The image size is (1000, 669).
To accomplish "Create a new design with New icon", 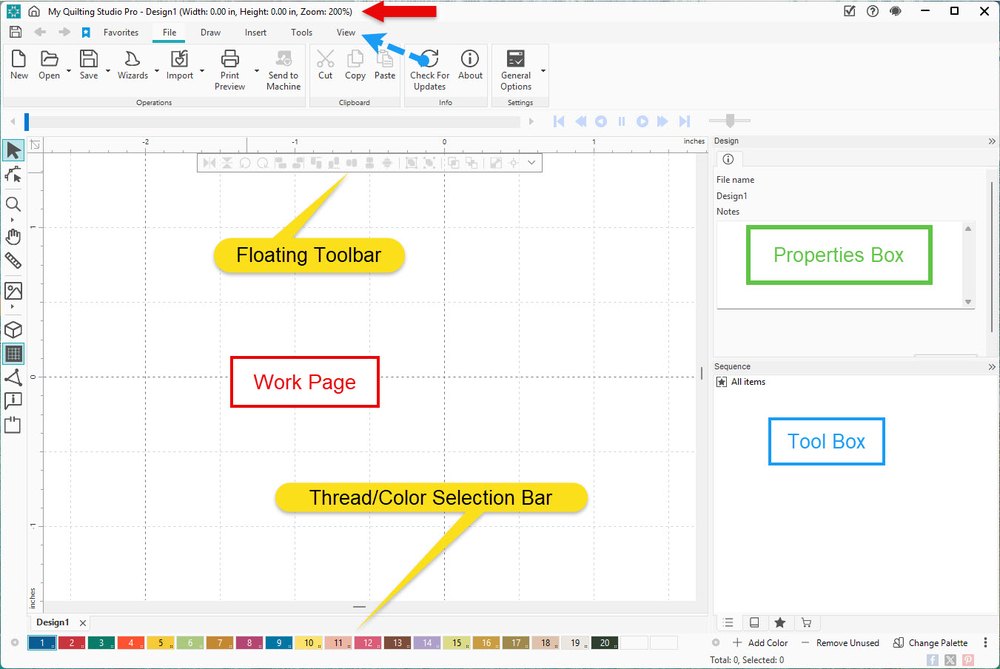I will coord(18,64).
